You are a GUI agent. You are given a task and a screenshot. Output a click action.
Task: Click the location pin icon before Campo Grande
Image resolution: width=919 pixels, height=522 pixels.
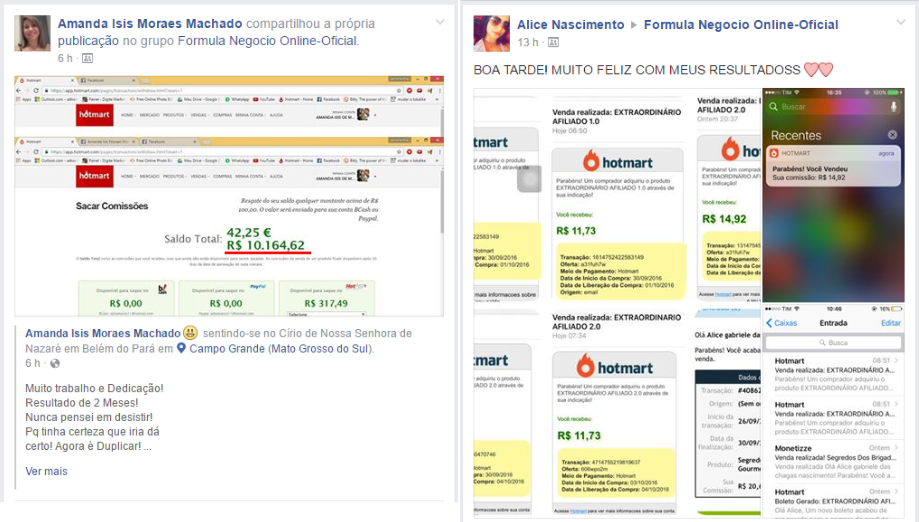182,349
